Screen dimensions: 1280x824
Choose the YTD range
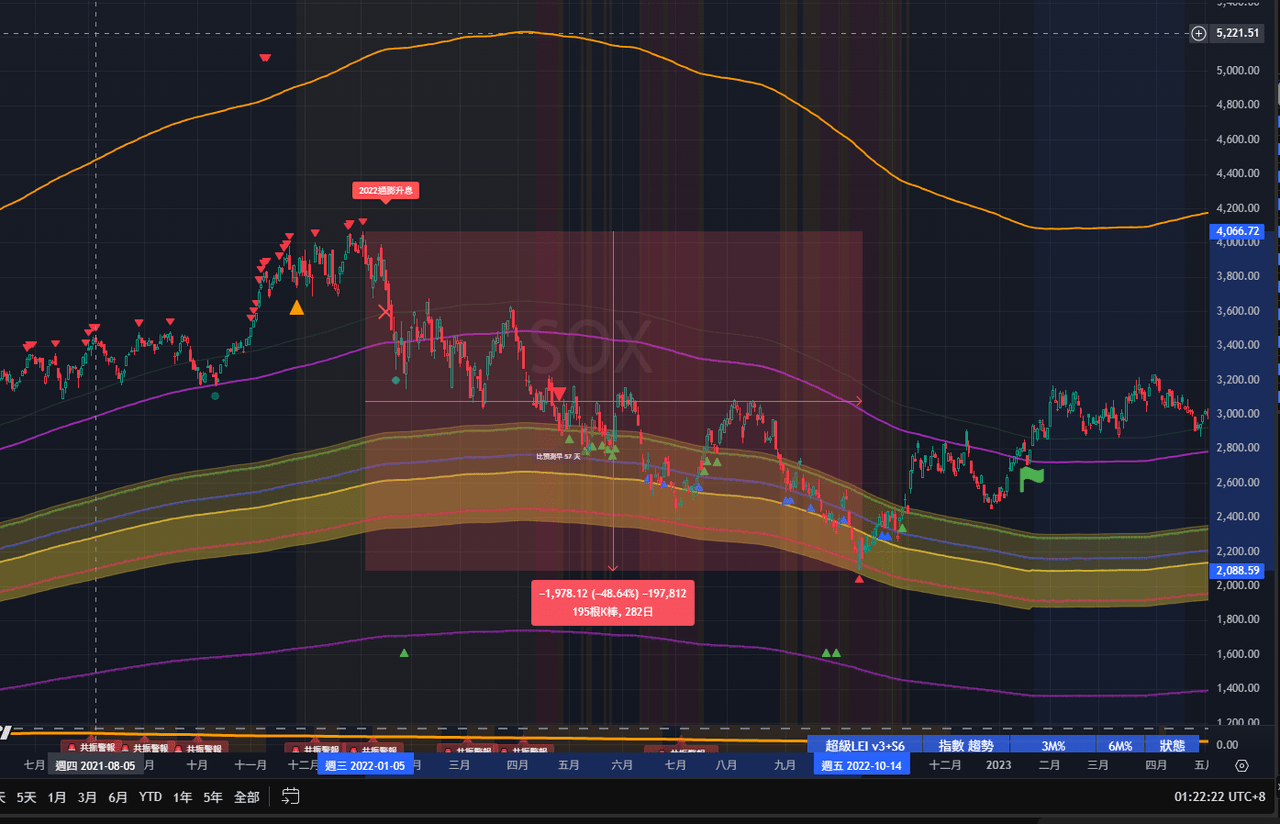(150, 797)
